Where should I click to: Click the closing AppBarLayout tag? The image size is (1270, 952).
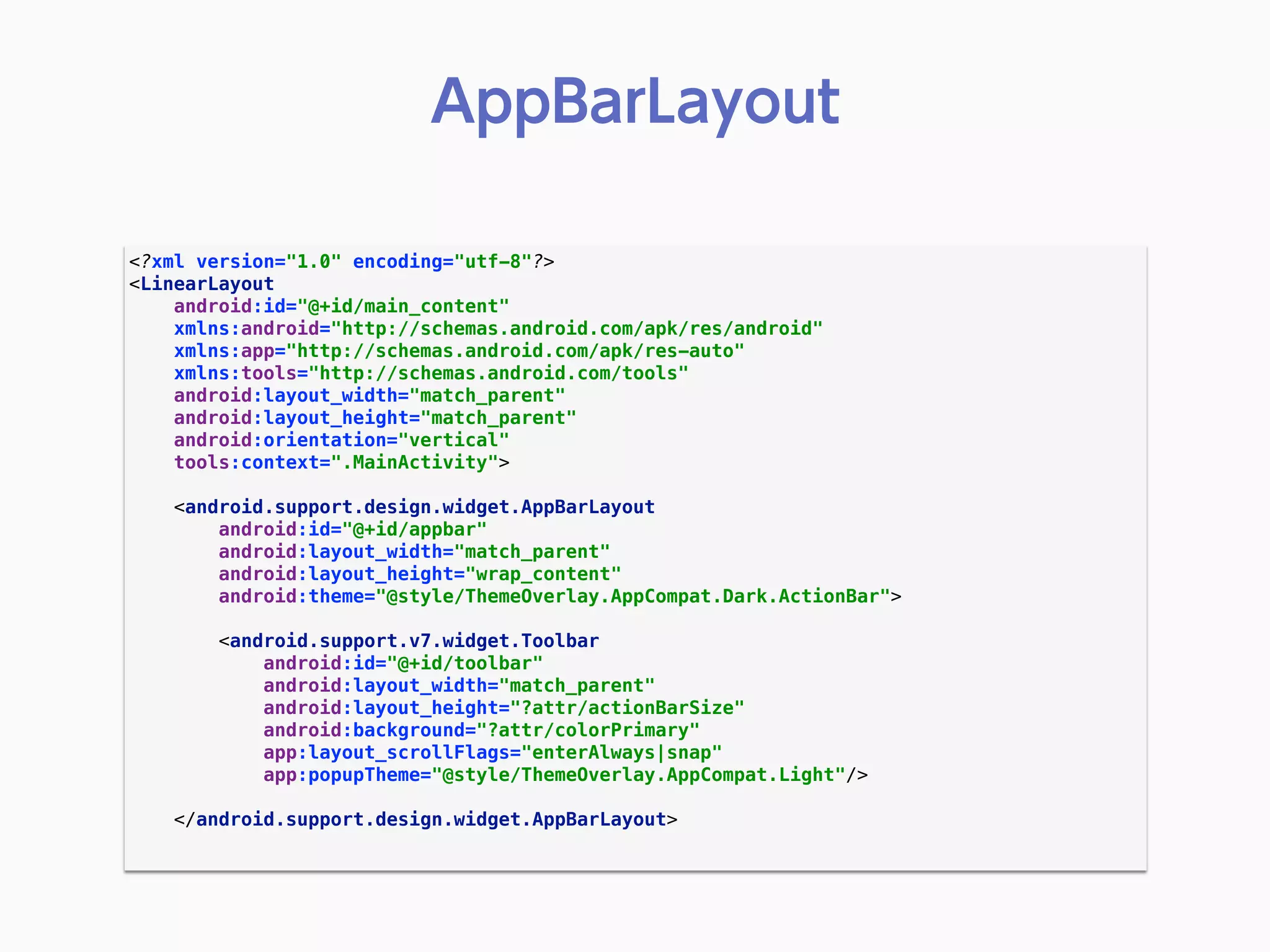[x=425, y=819]
